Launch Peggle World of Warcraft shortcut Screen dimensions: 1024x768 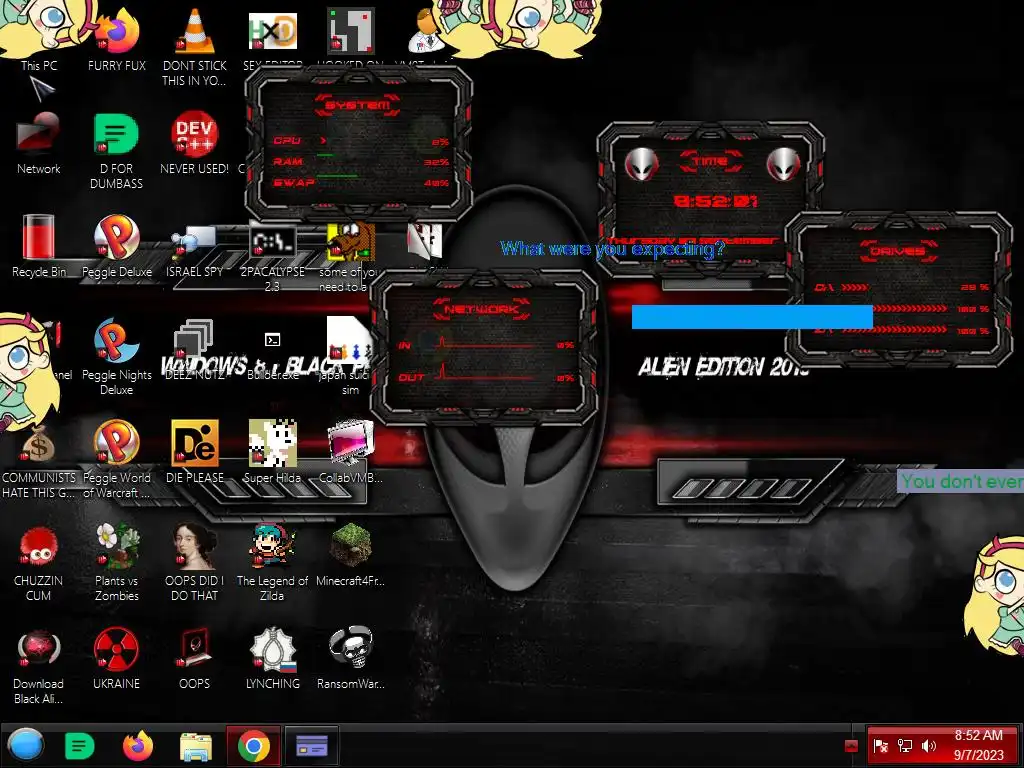point(117,460)
